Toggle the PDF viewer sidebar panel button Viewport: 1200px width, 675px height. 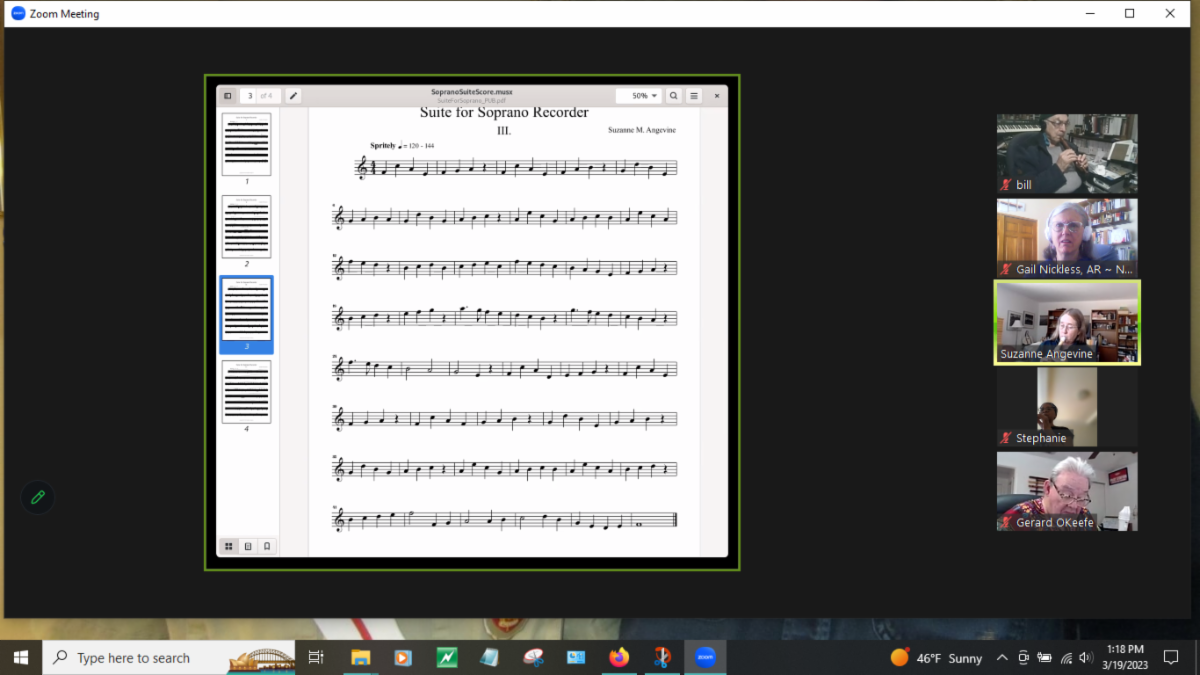(228, 96)
